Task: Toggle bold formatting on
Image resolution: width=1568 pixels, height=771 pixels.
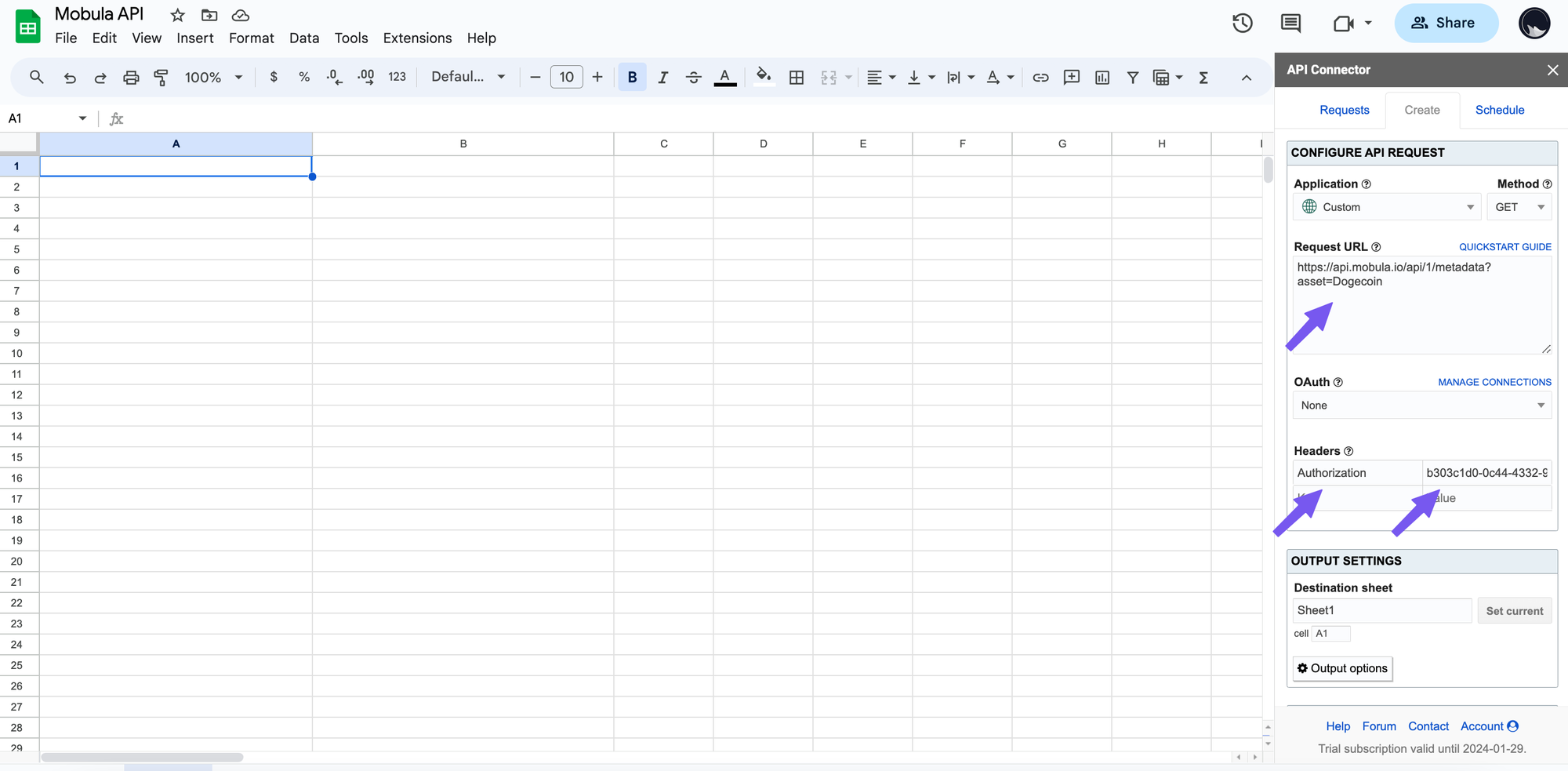Action: (x=632, y=77)
